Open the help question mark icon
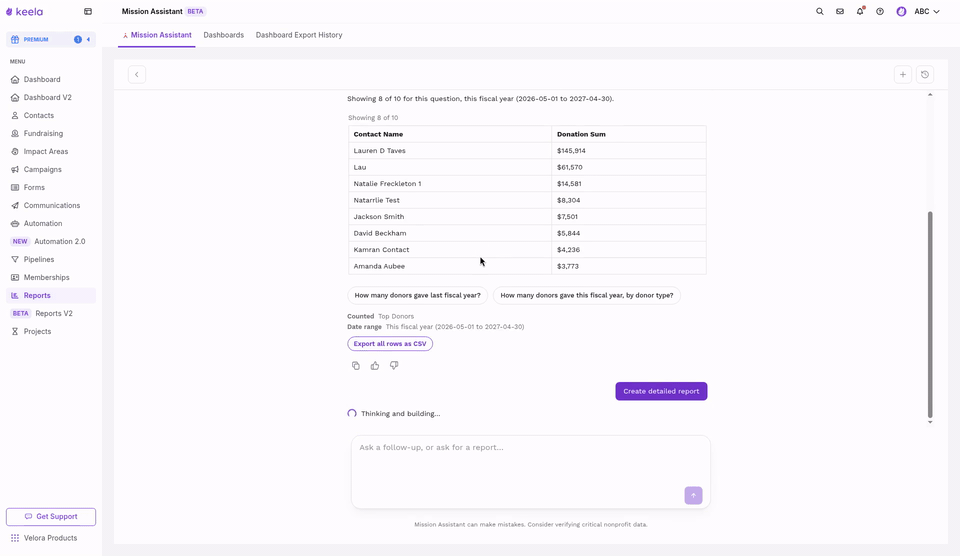Screen dimensions: 960x556 [880, 12]
